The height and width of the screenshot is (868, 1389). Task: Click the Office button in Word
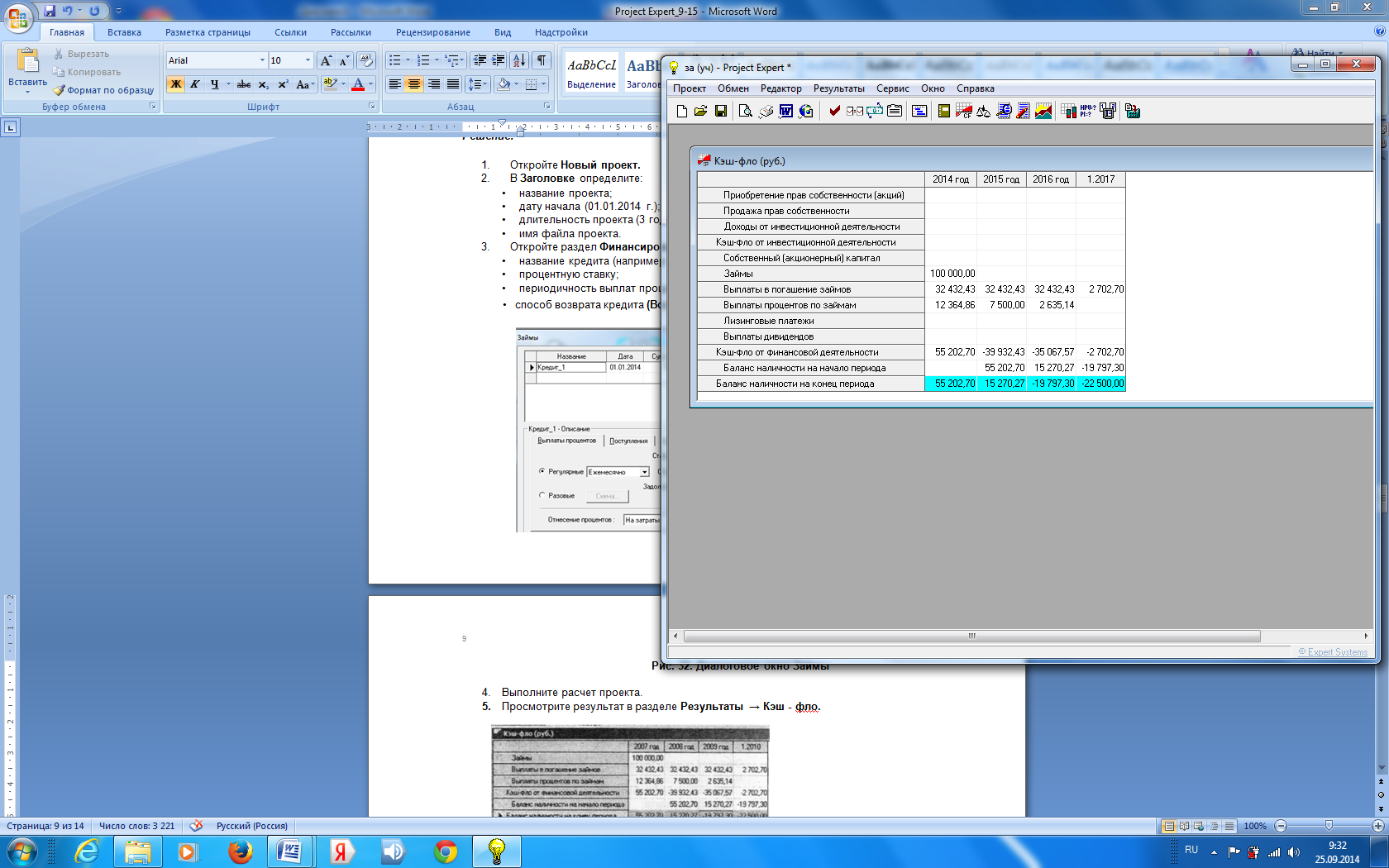pos(17,17)
